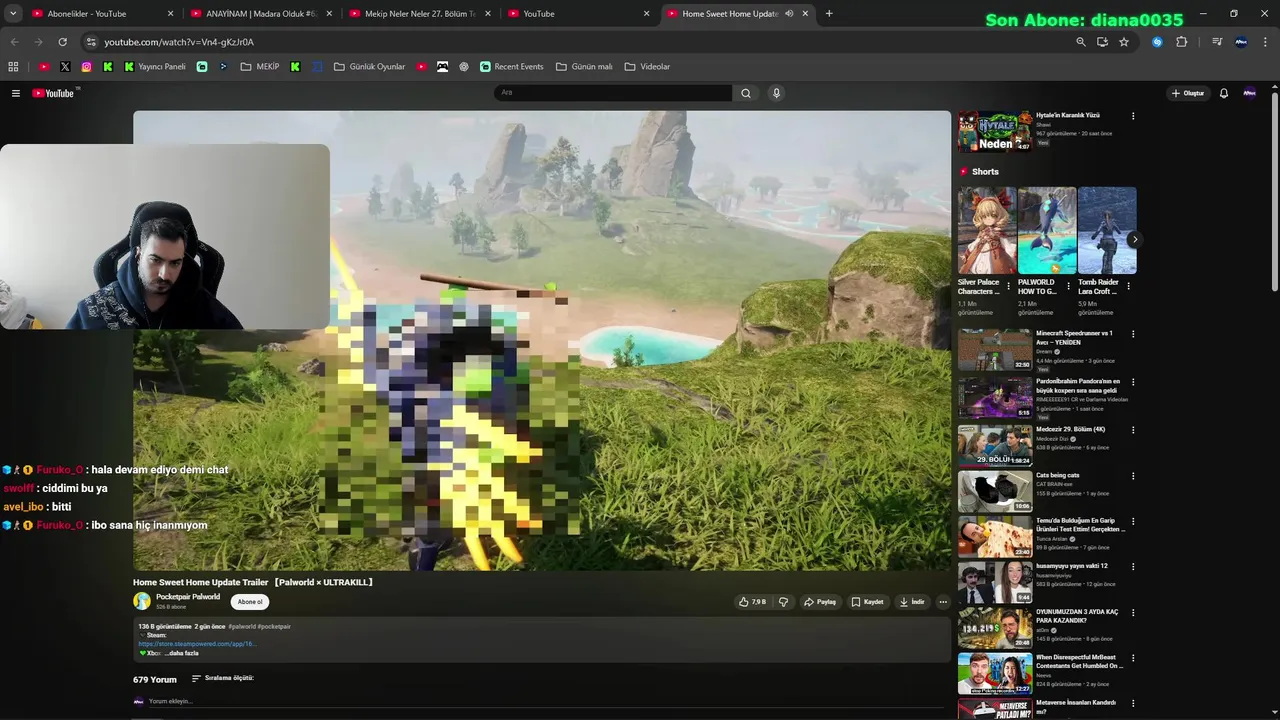Open the MEKİP bookmarks folder
Viewport: 1280px width, 720px height.
260,67
